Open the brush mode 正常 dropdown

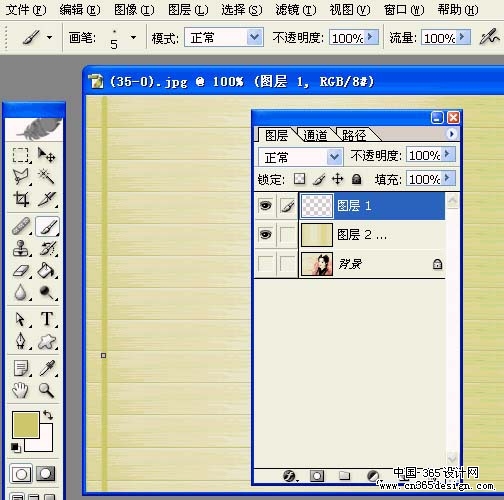point(224,37)
